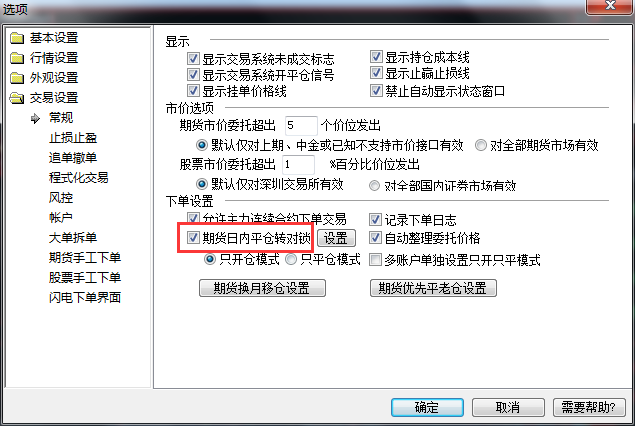Confirm with the 确定 button
This screenshot has width=635, height=426.
coord(427,407)
